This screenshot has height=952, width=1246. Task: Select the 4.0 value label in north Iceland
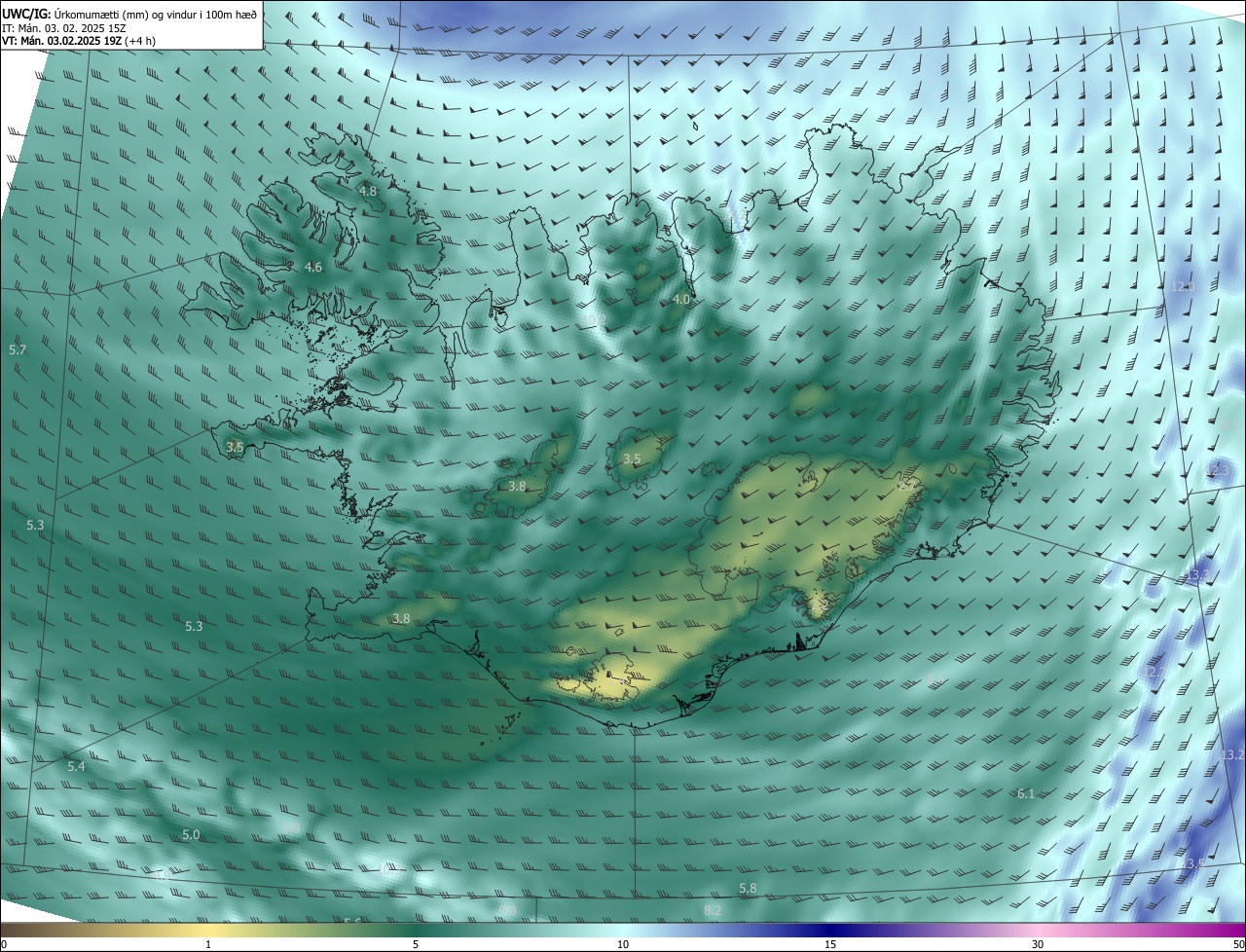pyautogui.click(x=681, y=300)
